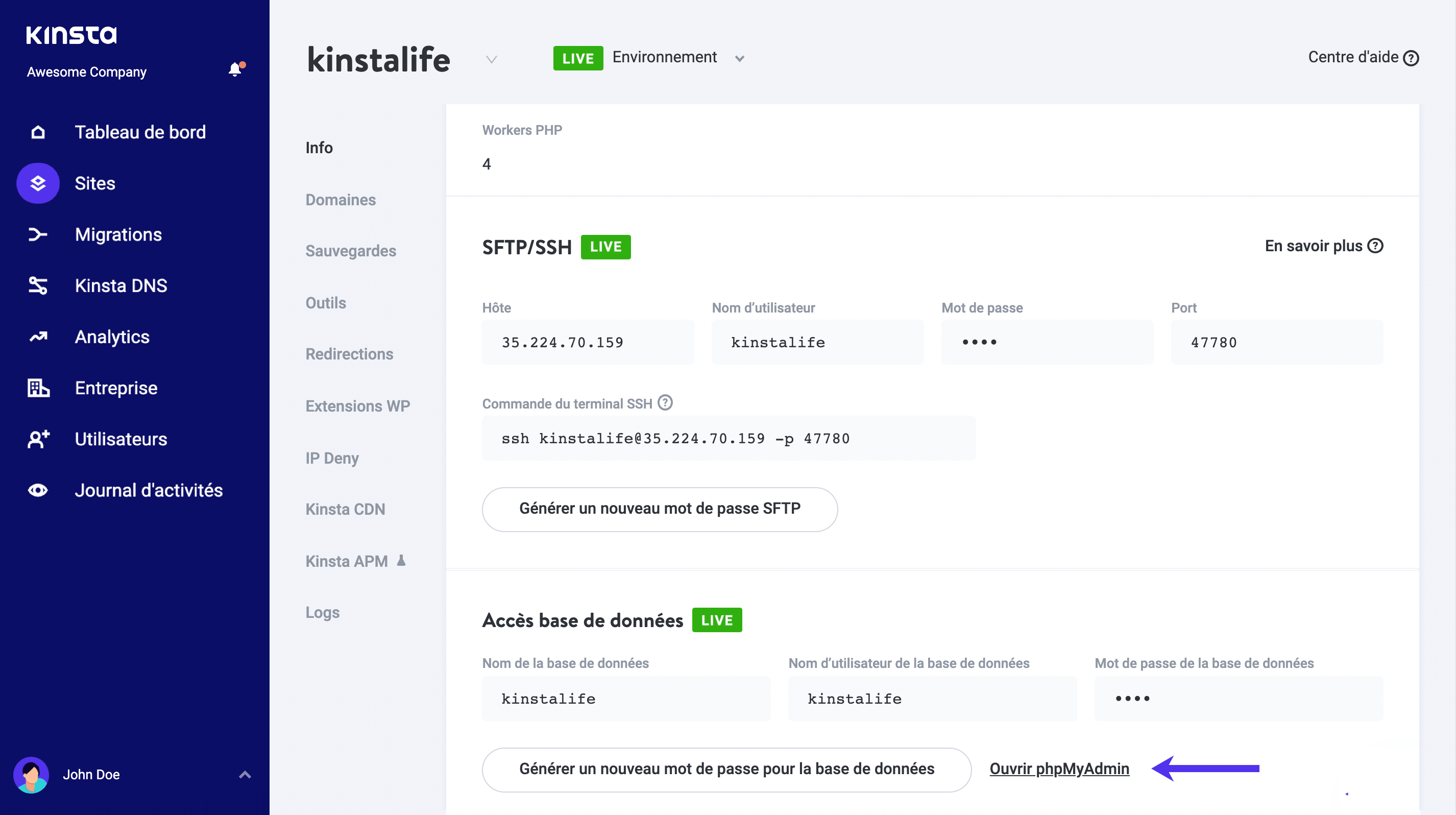Click the LIVE badge next to Environnement
Screen dimensions: 1456x815
(x=578, y=58)
